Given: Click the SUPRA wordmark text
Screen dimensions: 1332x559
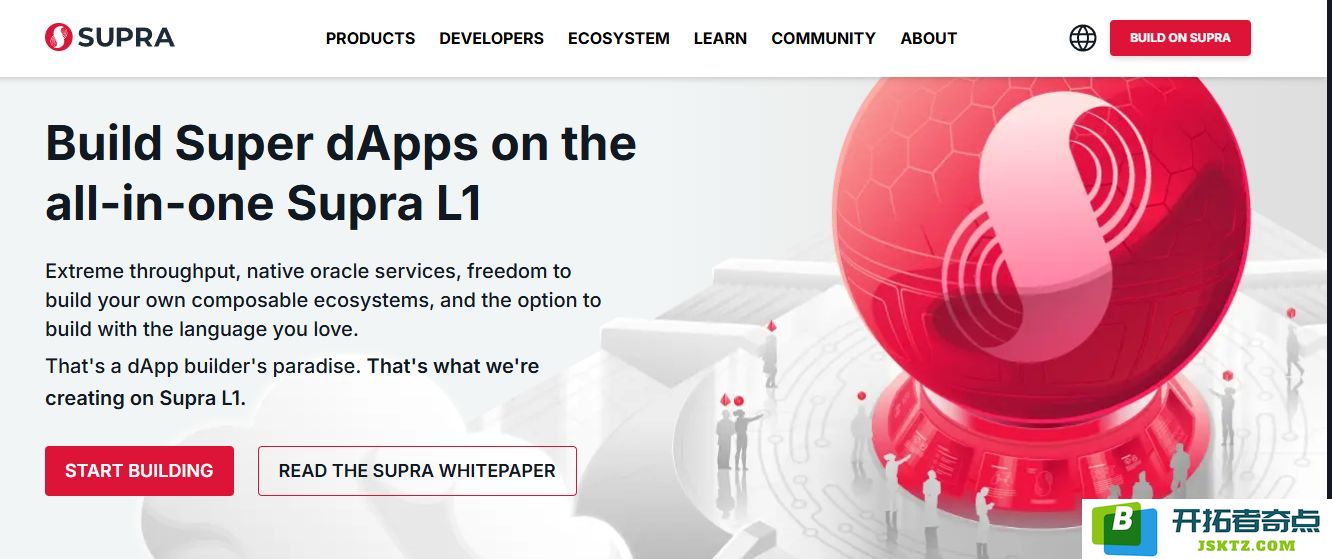Looking at the screenshot, I should (x=126, y=38).
